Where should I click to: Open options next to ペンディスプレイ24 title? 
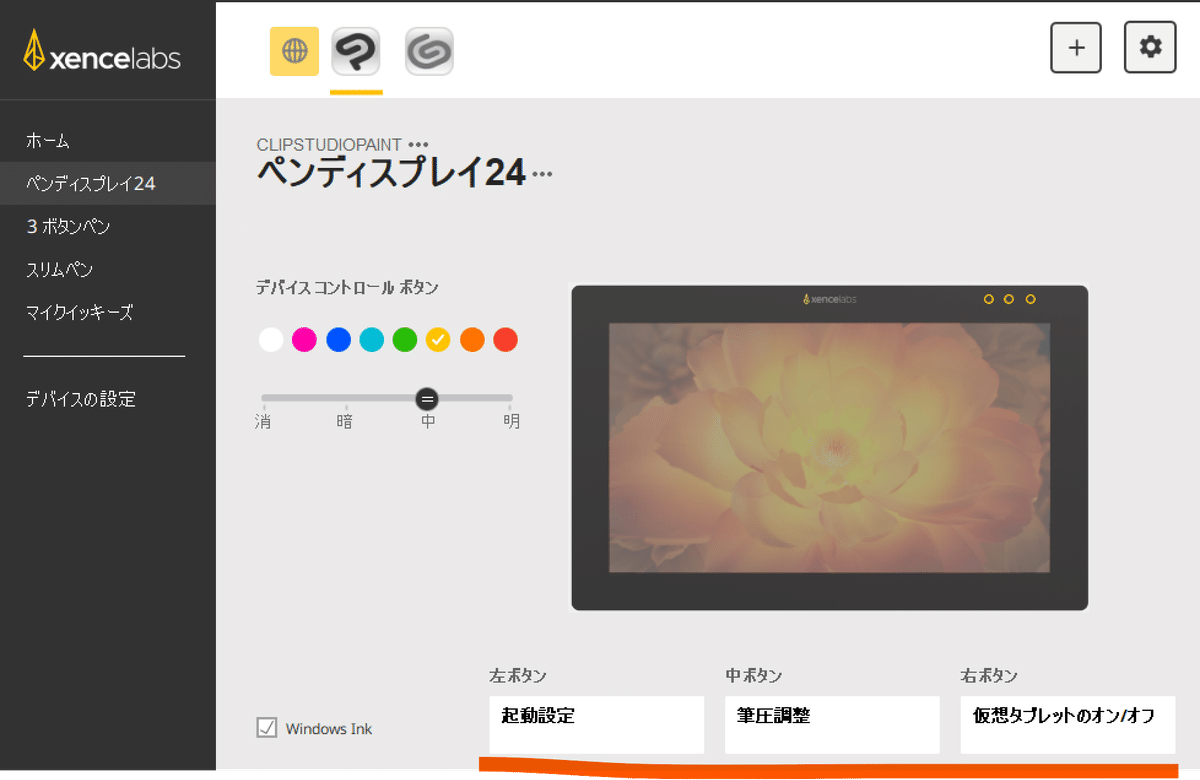pyautogui.click(x=542, y=175)
